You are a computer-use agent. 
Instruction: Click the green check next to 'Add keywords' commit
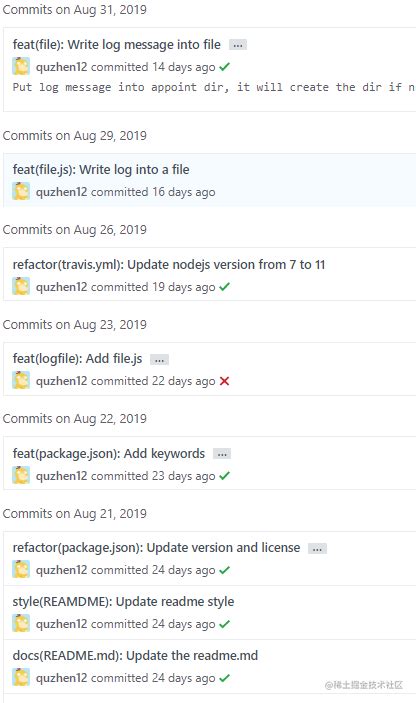coord(225,476)
